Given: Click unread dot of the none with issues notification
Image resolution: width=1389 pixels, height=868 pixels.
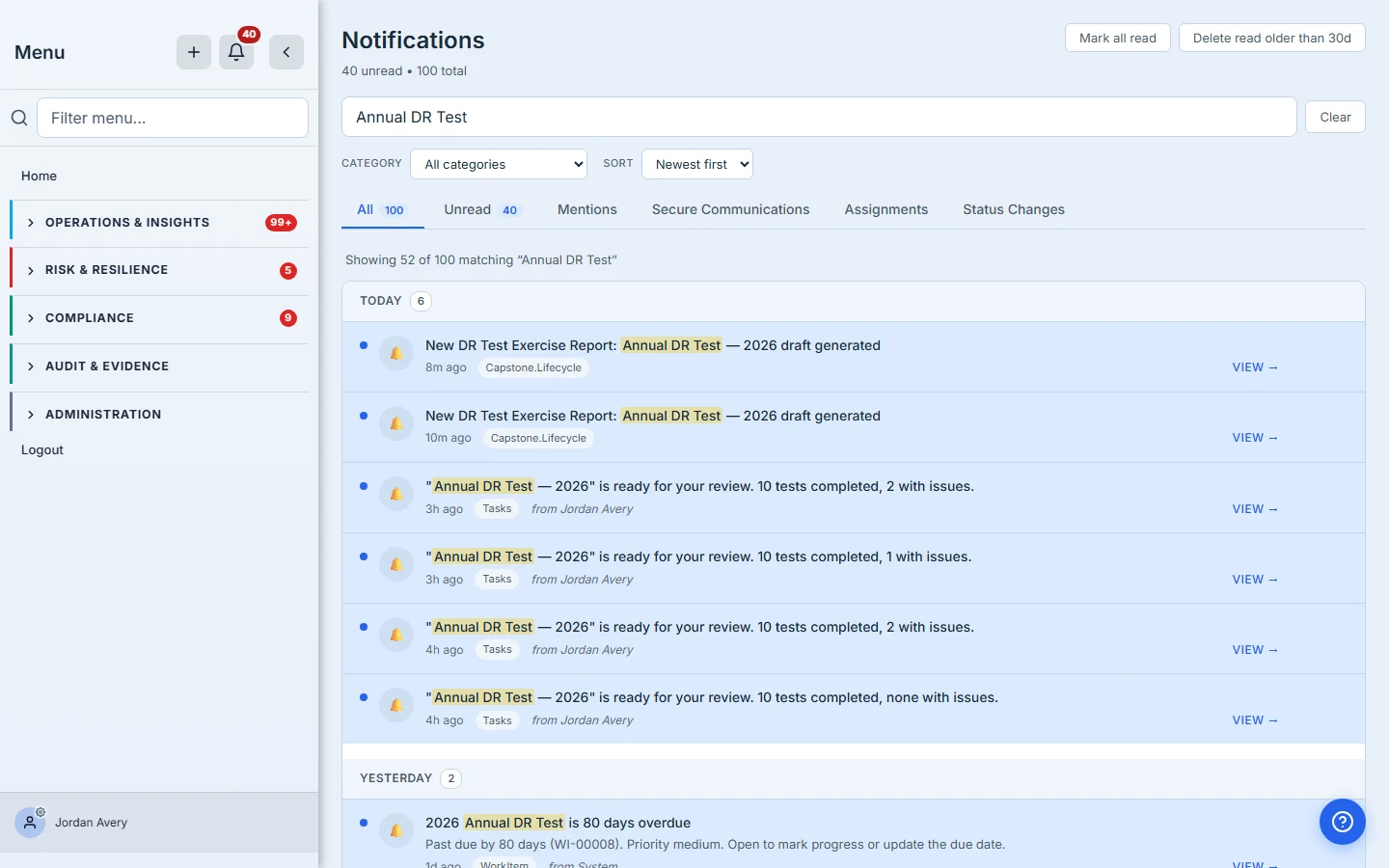Looking at the screenshot, I should 364,697.
